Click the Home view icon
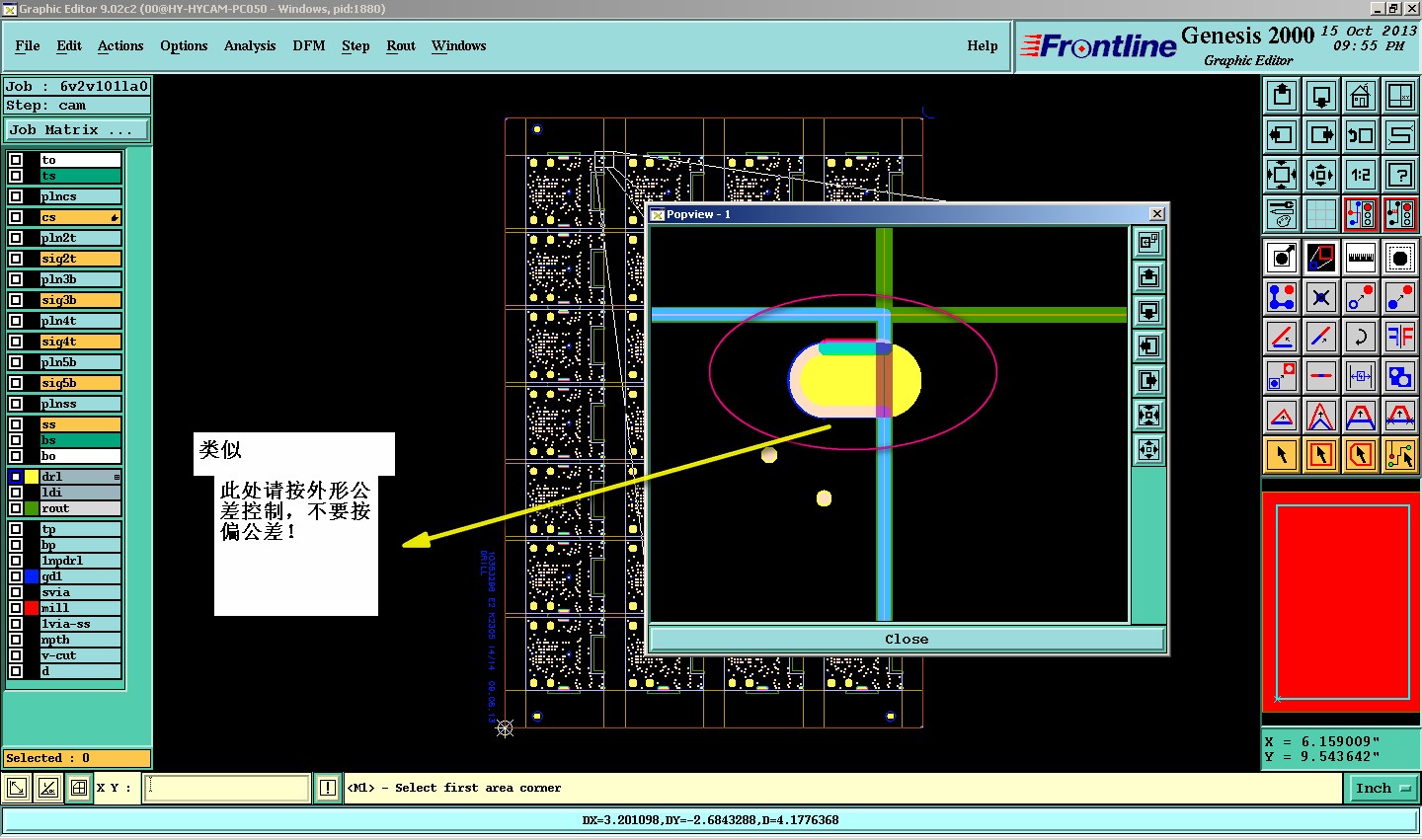This screenshot has height=840, width=1422. click(x=1361, y=96)
